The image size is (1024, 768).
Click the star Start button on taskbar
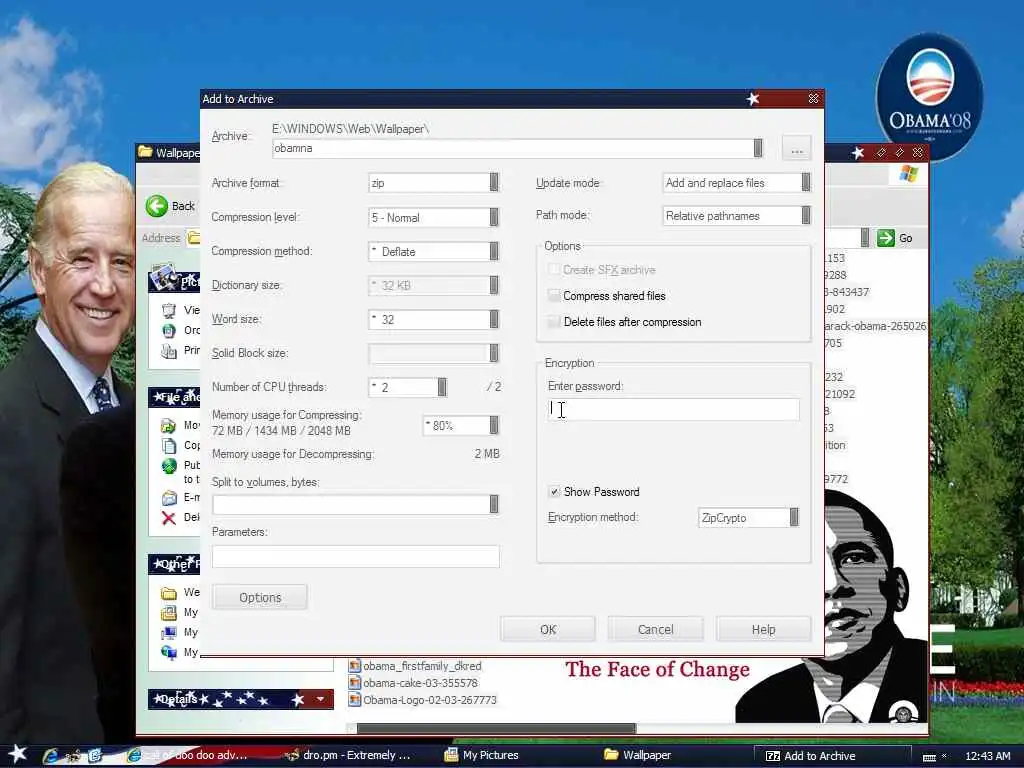point(18,754)
